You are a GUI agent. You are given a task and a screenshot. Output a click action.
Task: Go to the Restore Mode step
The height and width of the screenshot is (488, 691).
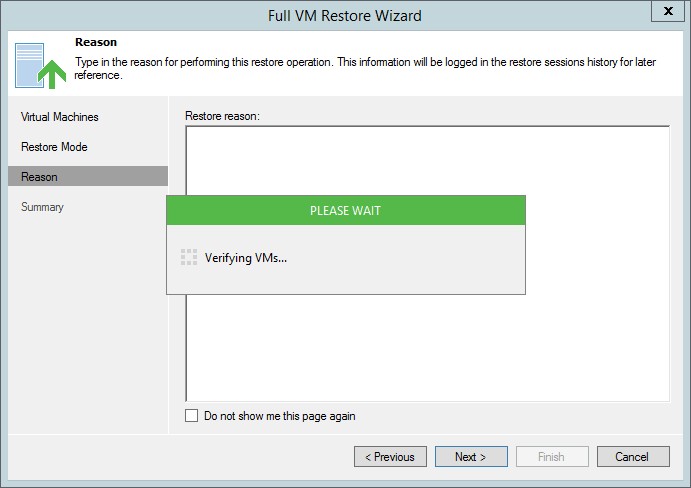[54, 147]
